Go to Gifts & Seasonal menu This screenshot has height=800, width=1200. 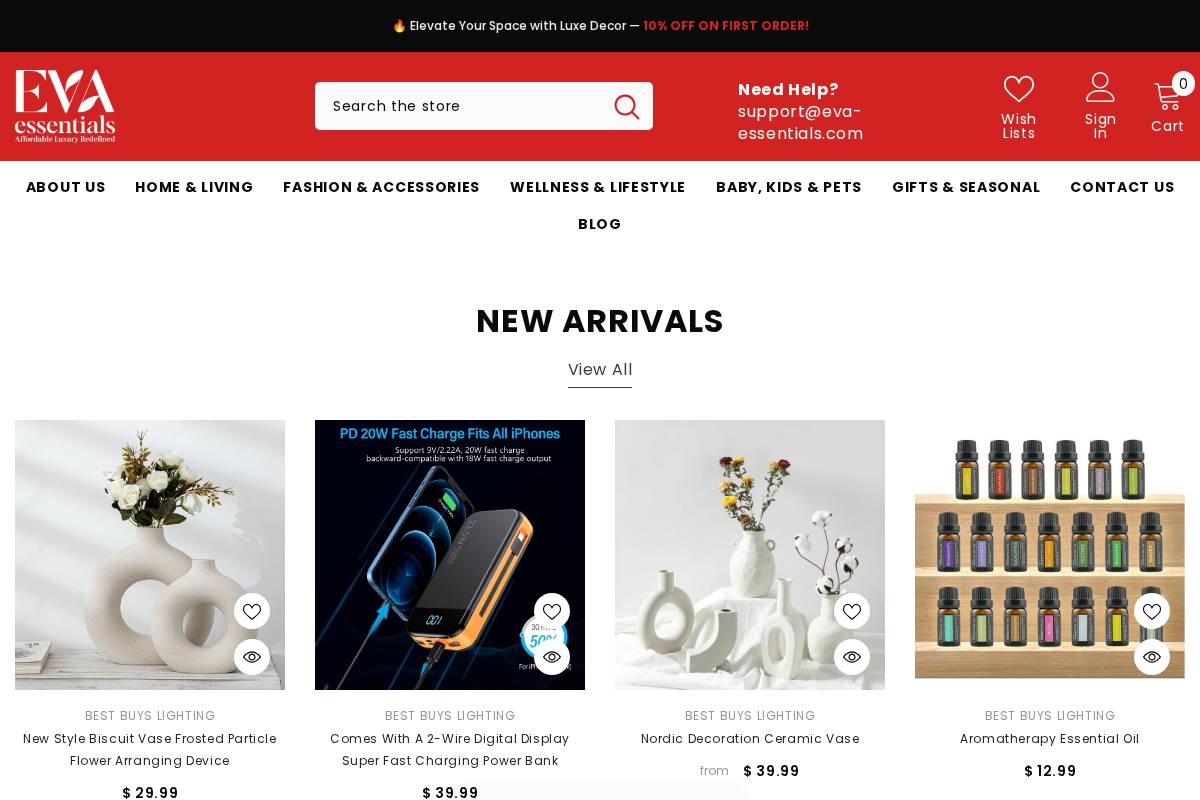click(x=966, y=187)
